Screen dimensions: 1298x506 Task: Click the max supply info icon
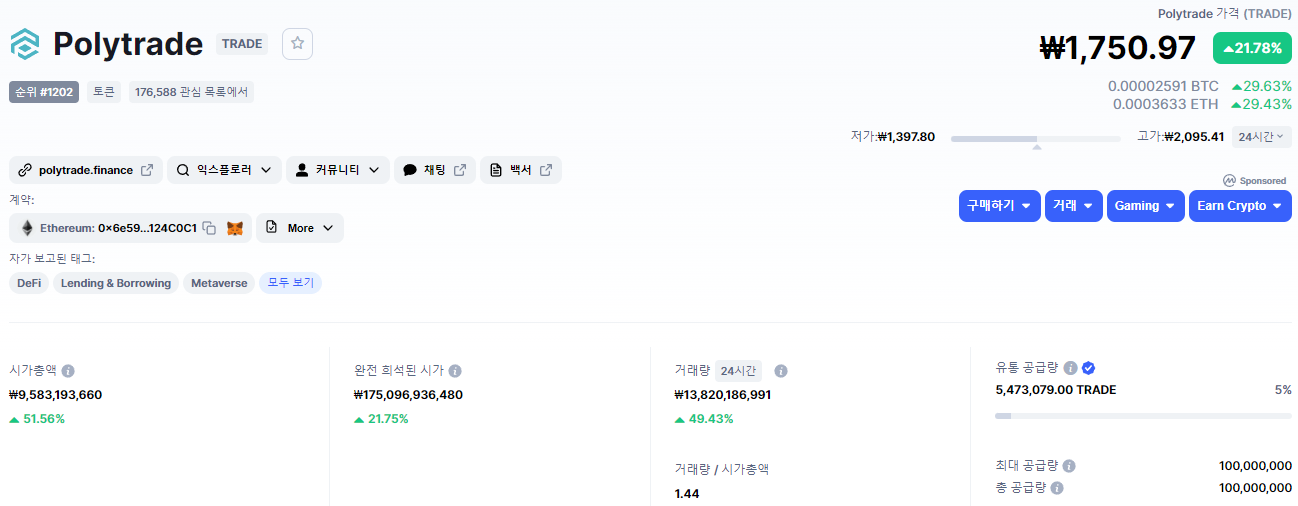pos(1069,466)
